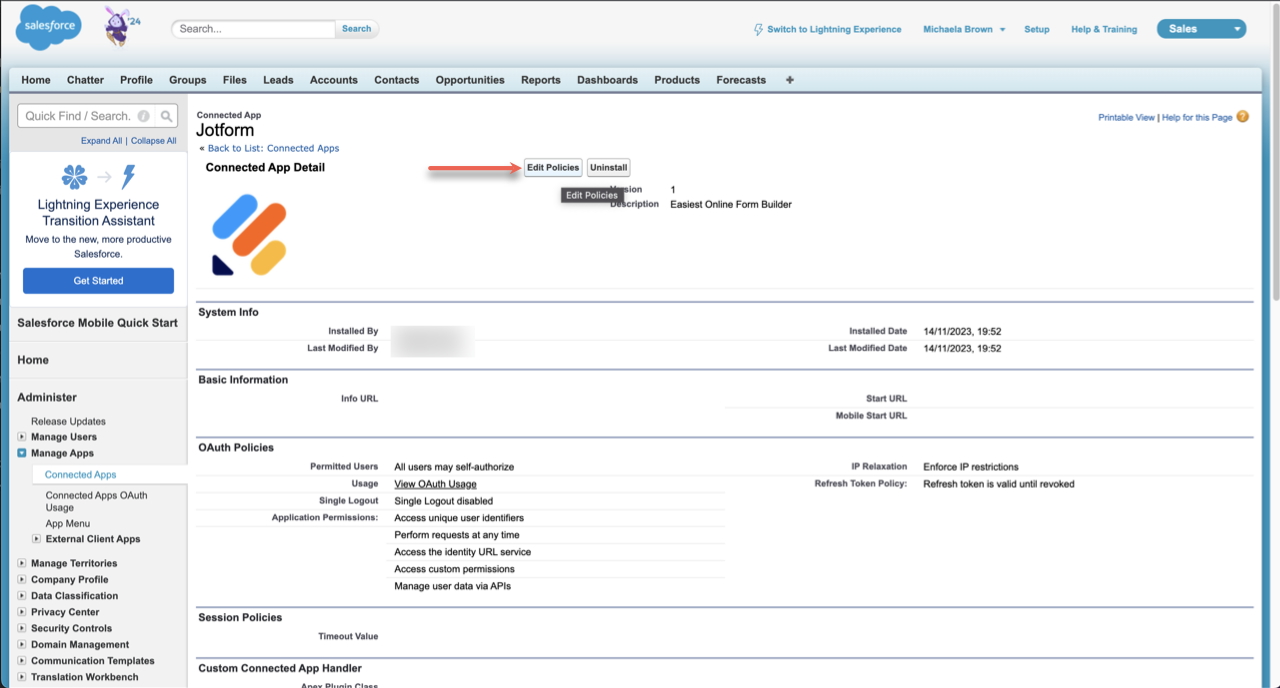Expand Translation Workbench section
This screenshot has width=1280, height=688.
(22, 677)
